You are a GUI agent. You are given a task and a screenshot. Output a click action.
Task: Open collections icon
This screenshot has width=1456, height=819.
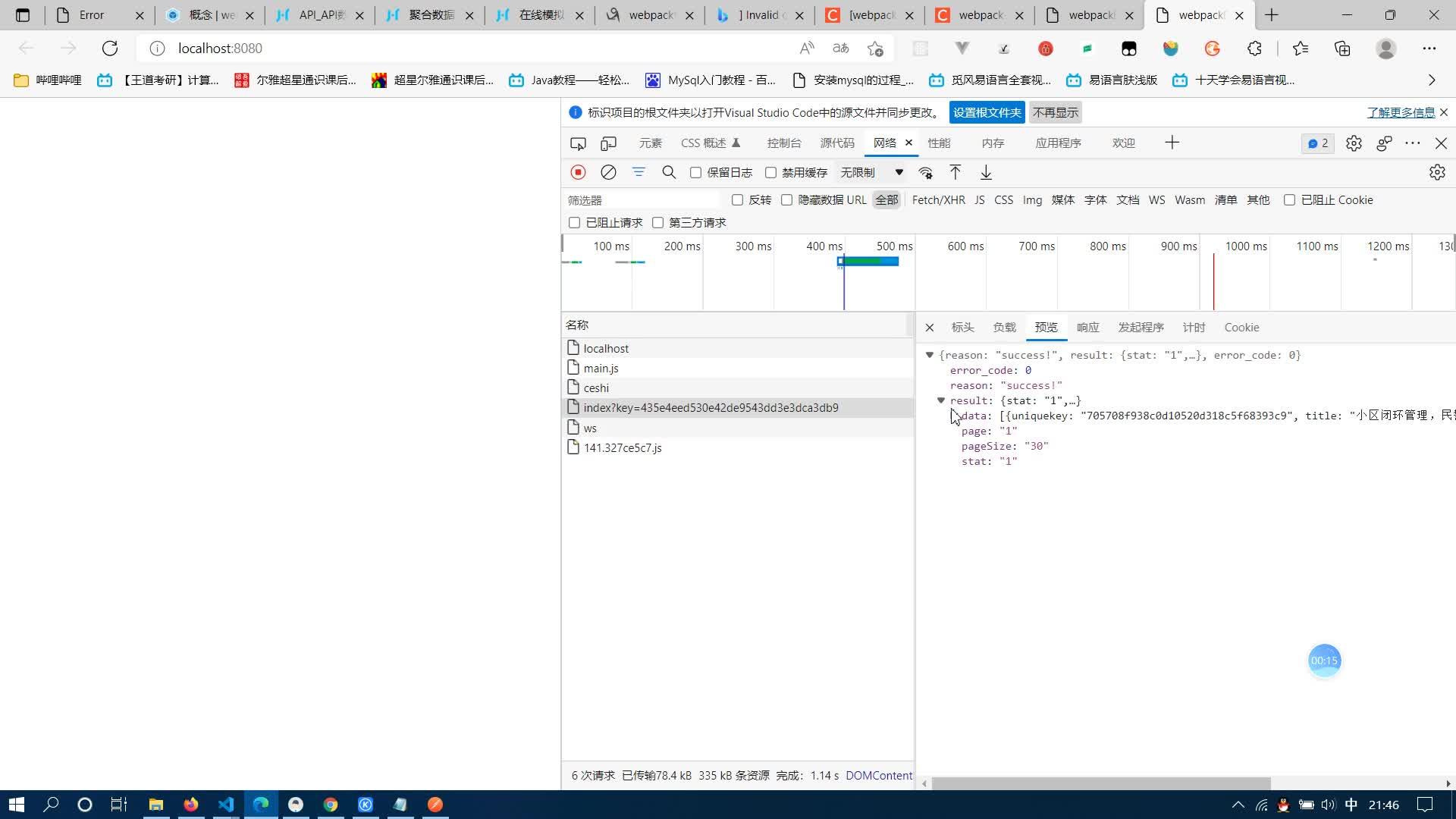(1342, 48)
